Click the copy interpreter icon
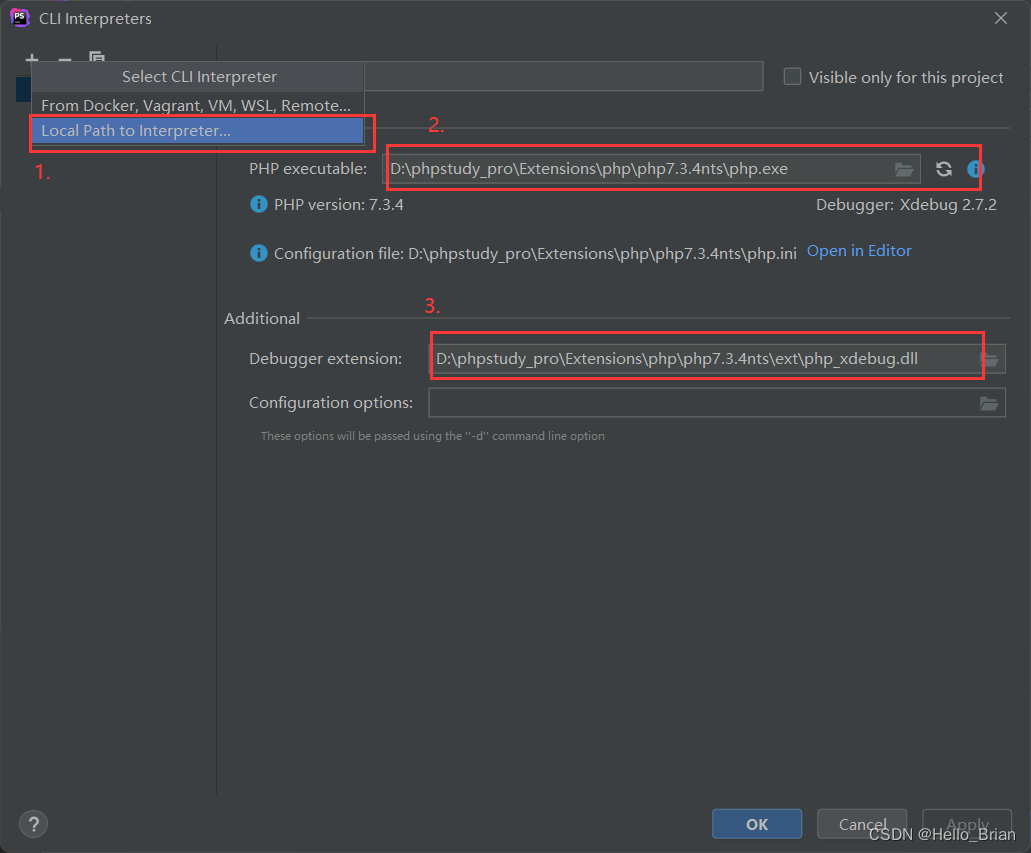1031x853 pixels. (x=97, y=57)
